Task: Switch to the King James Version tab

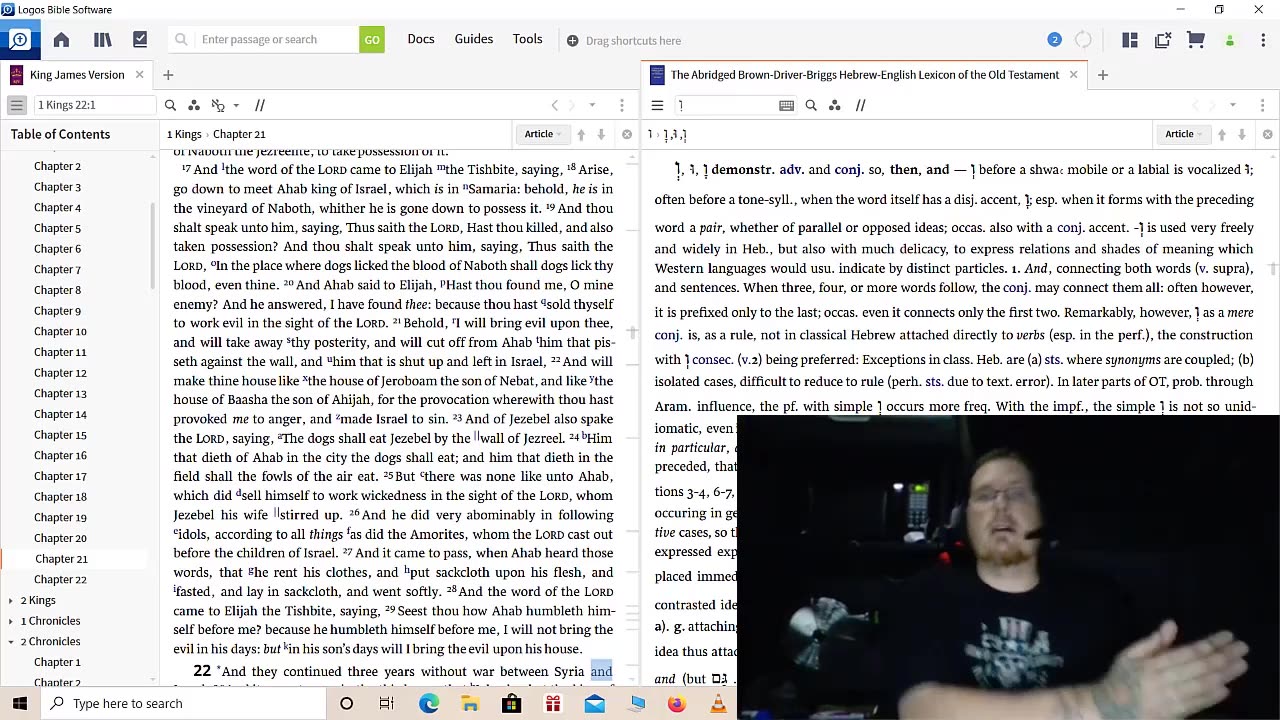Action: [x=77, y=75]
